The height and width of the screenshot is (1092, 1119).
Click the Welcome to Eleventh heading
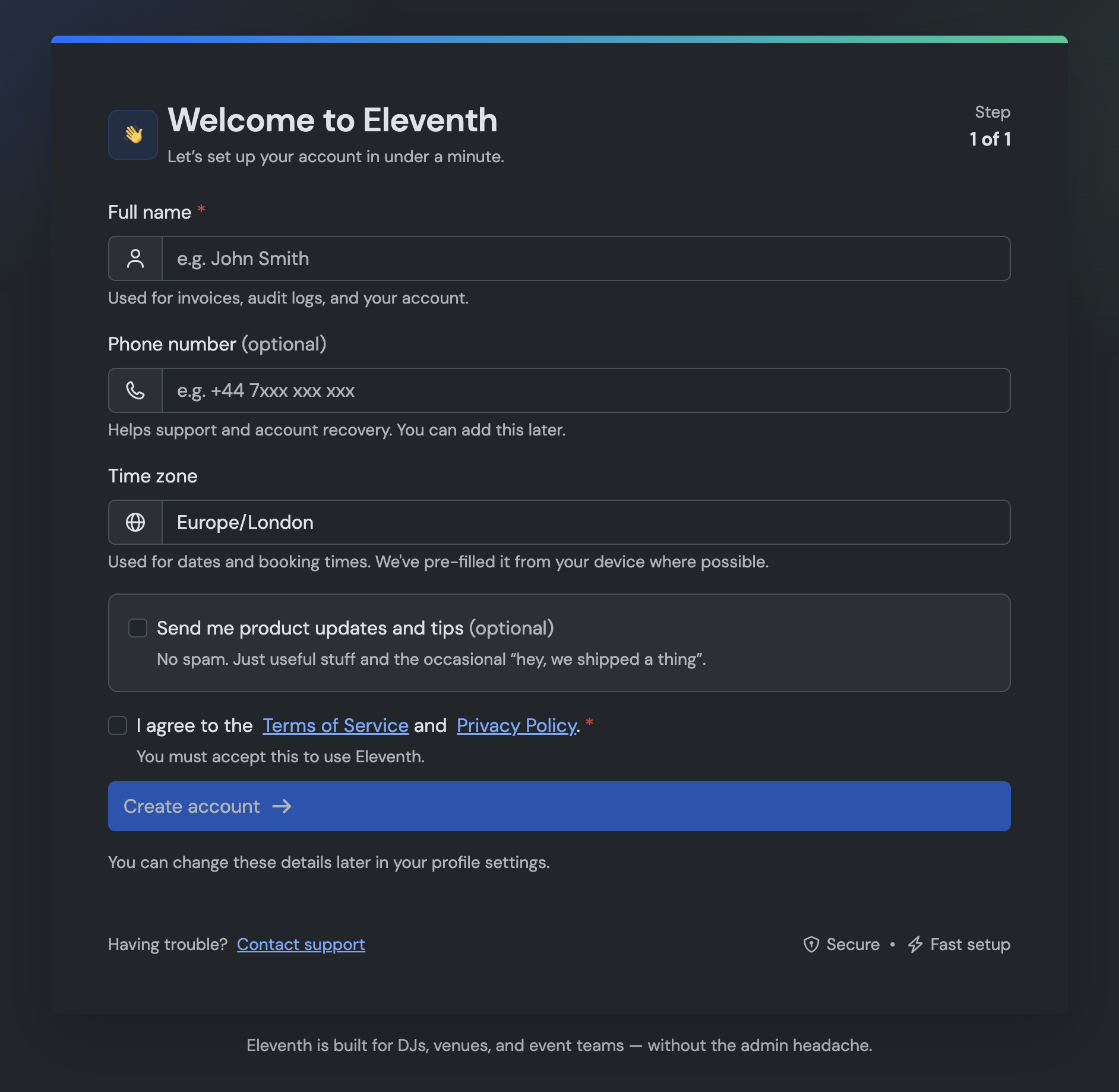coord(333,120)
